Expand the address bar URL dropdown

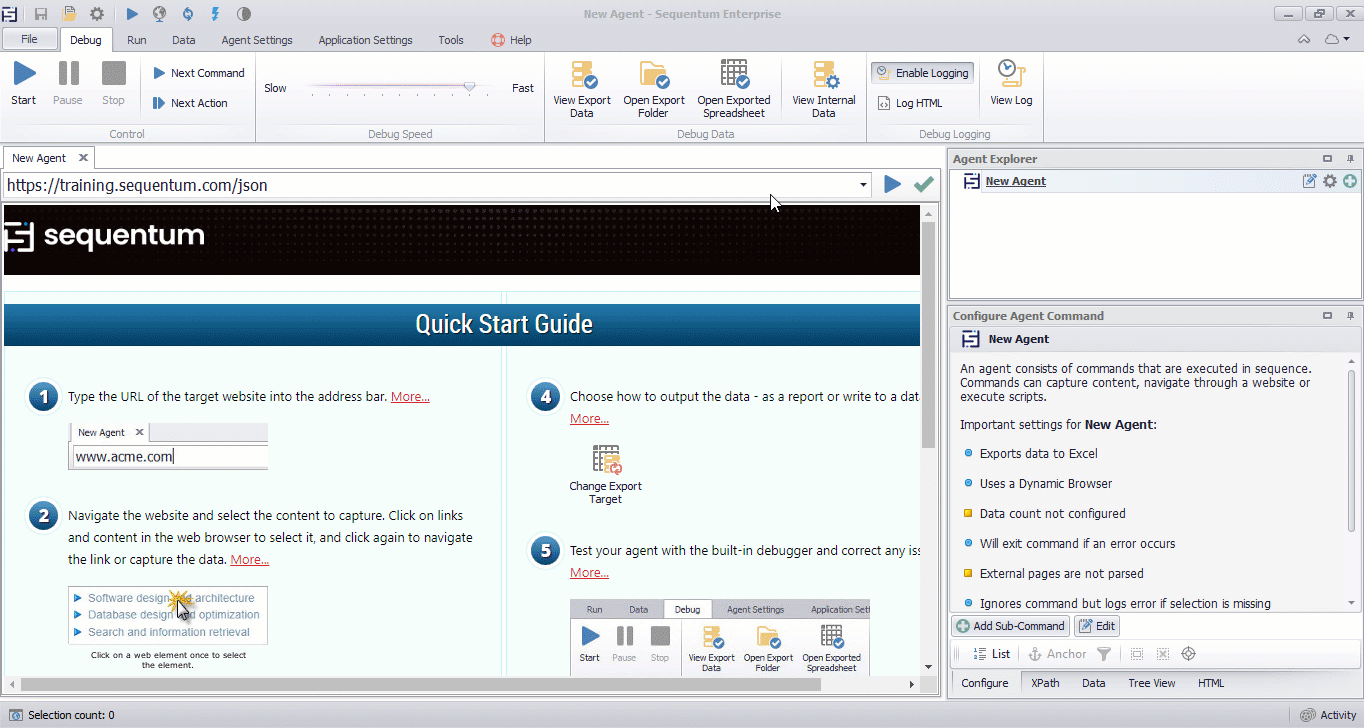point(863,185)
